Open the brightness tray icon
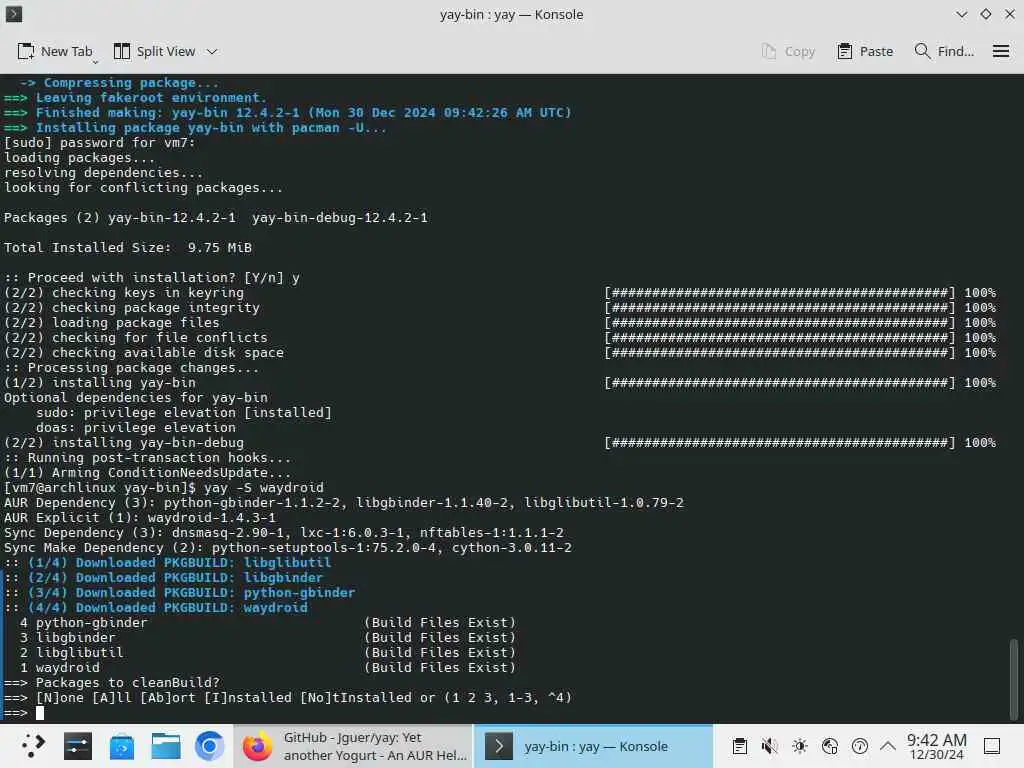The image size is (1024, 768). [799, 746]
